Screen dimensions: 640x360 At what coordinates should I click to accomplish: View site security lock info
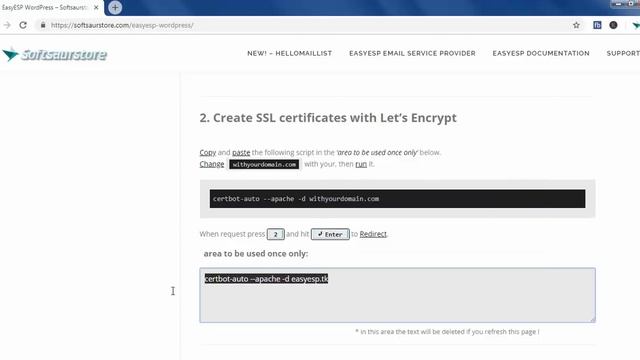coord(42,25)
